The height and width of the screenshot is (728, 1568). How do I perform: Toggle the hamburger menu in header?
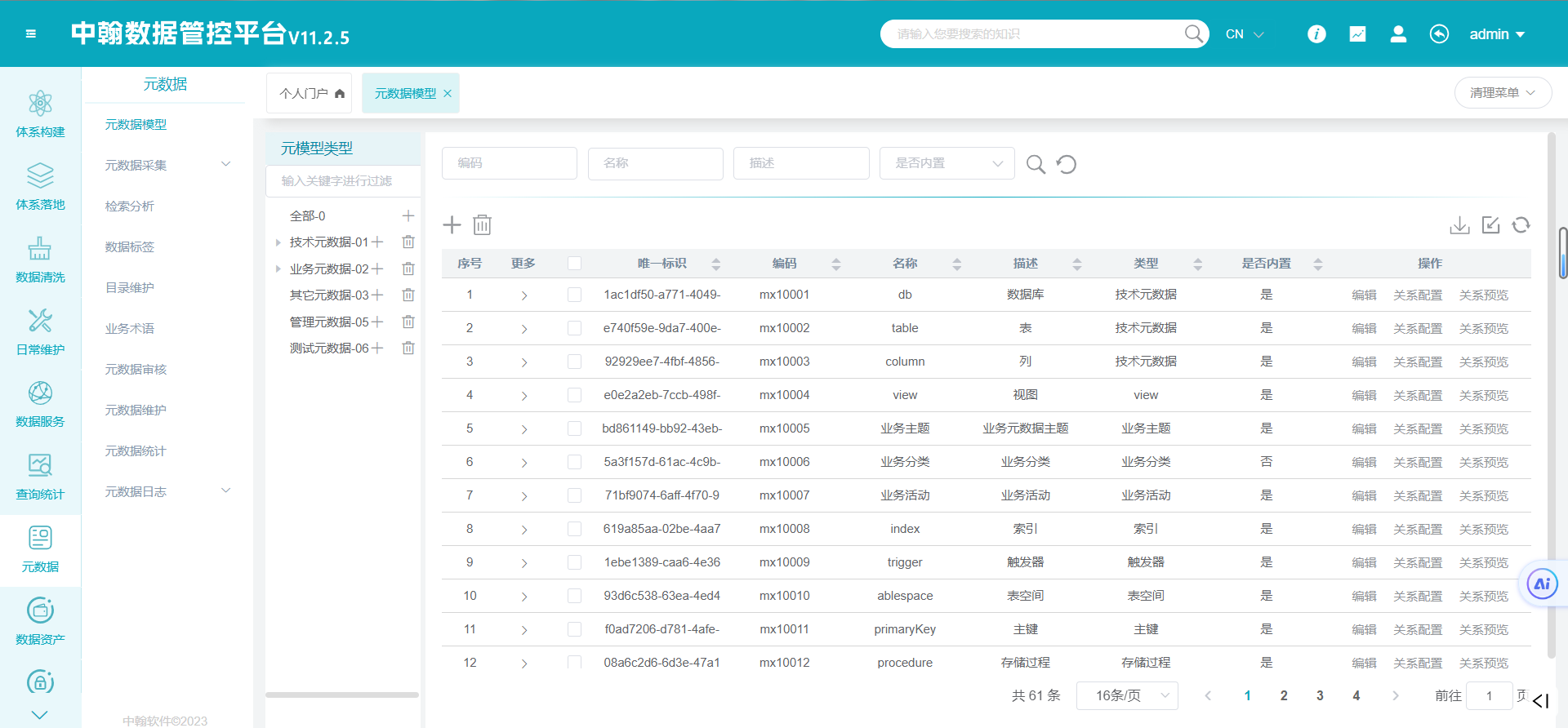[31, 33]
